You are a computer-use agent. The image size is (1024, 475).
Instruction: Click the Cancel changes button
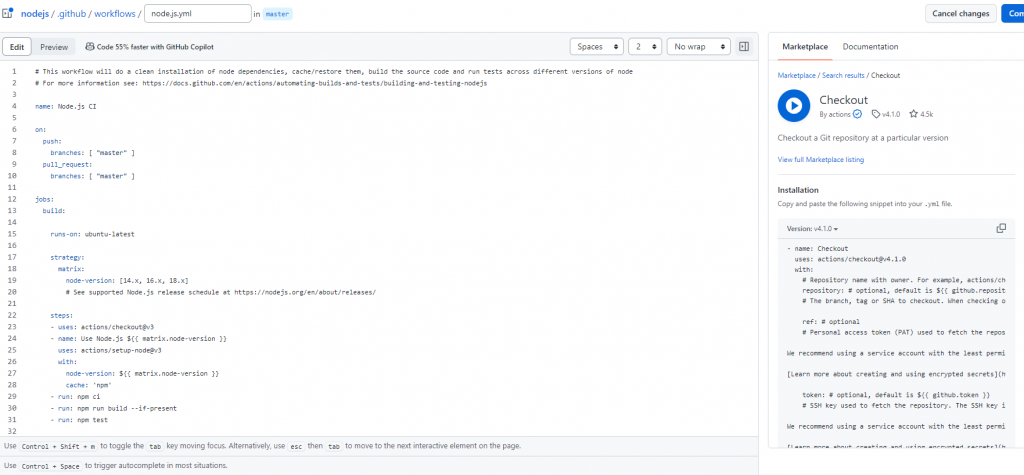(961, 13)
